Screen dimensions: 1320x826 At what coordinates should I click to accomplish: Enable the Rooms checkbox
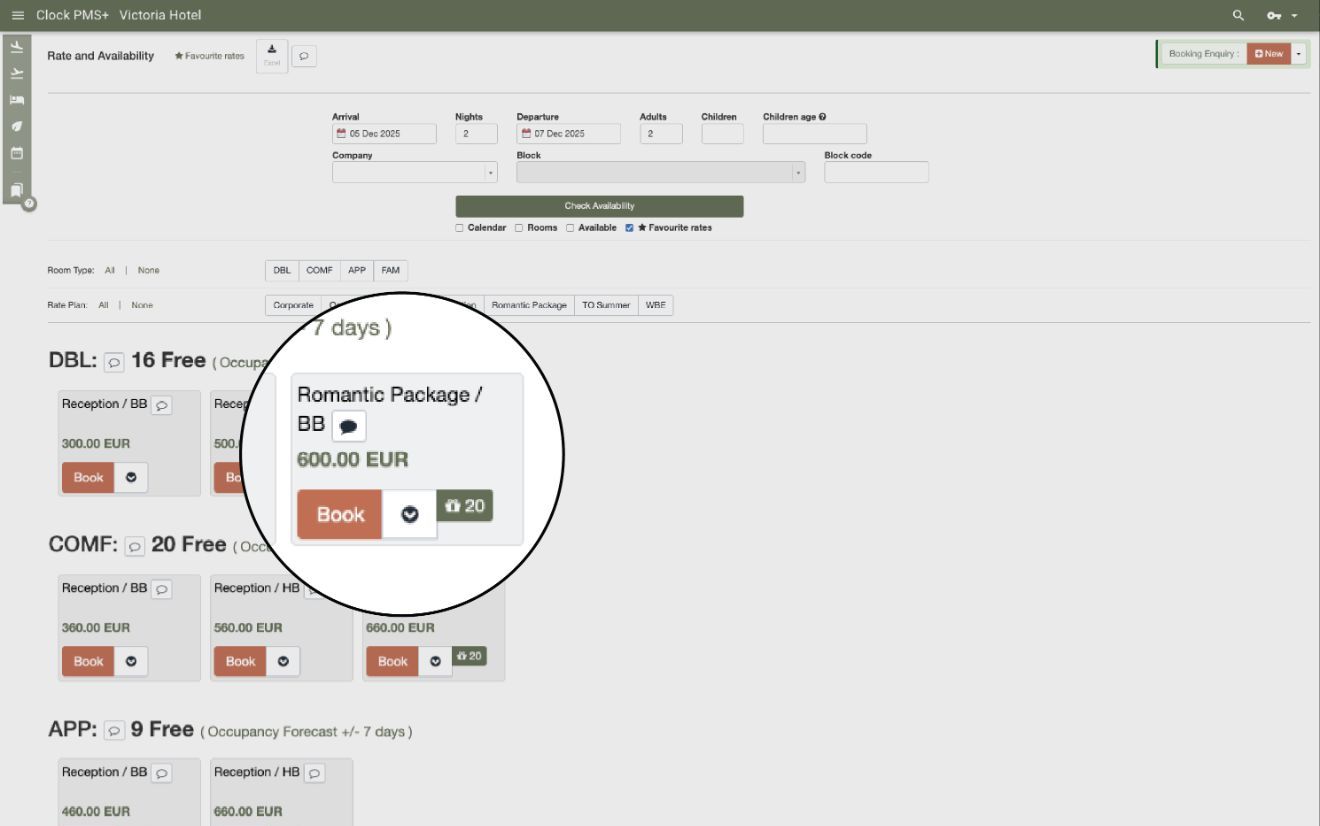point(519,227)
